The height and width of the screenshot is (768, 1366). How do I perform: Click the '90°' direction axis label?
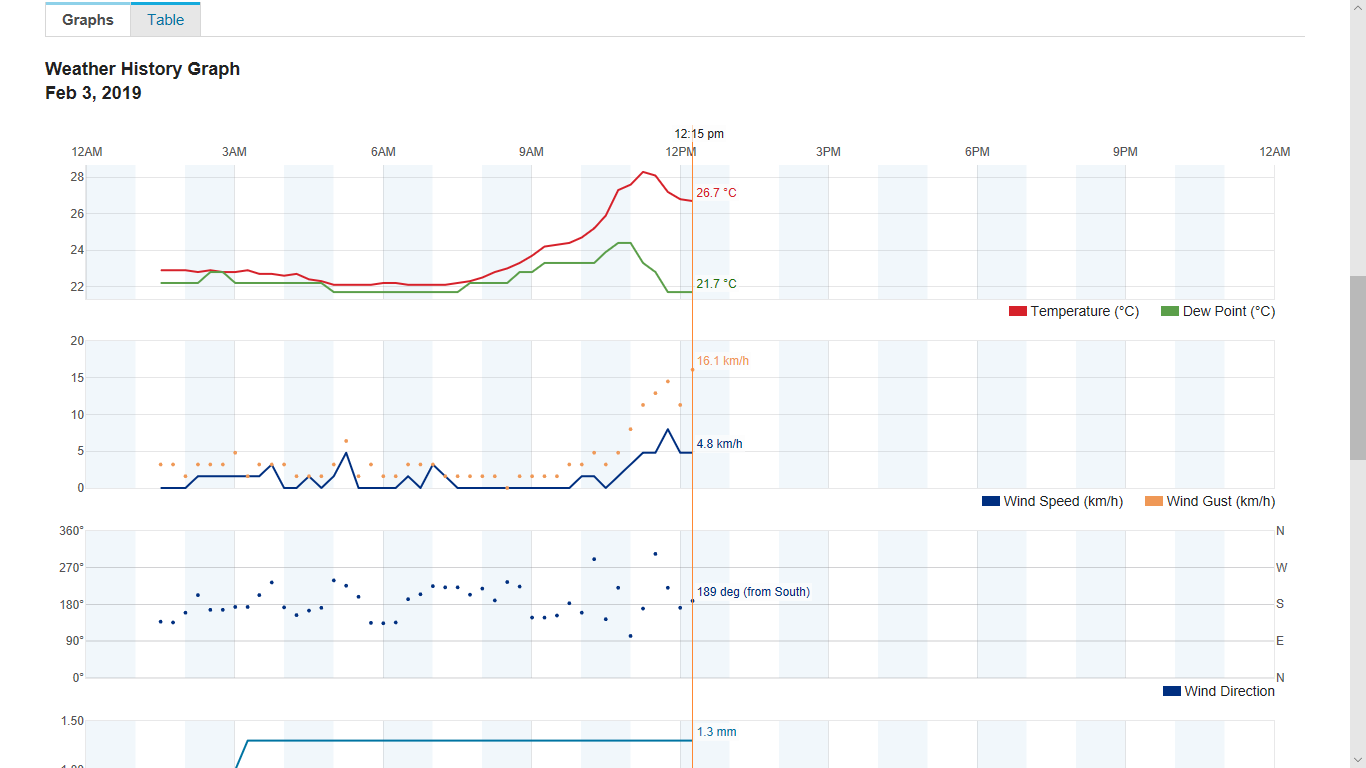pyautogui.click(x=75, y=641)
